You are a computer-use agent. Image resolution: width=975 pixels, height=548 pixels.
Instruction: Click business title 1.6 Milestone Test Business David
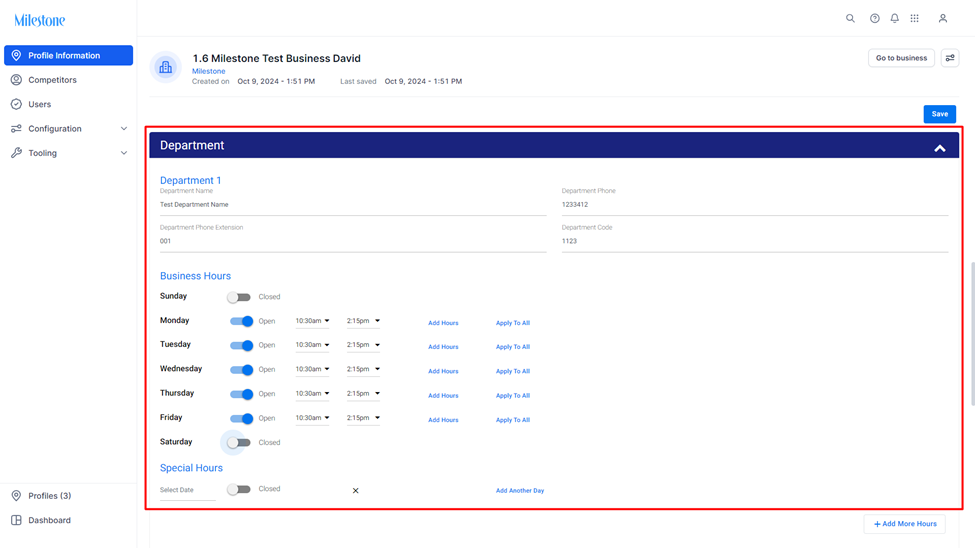point(276,58)
